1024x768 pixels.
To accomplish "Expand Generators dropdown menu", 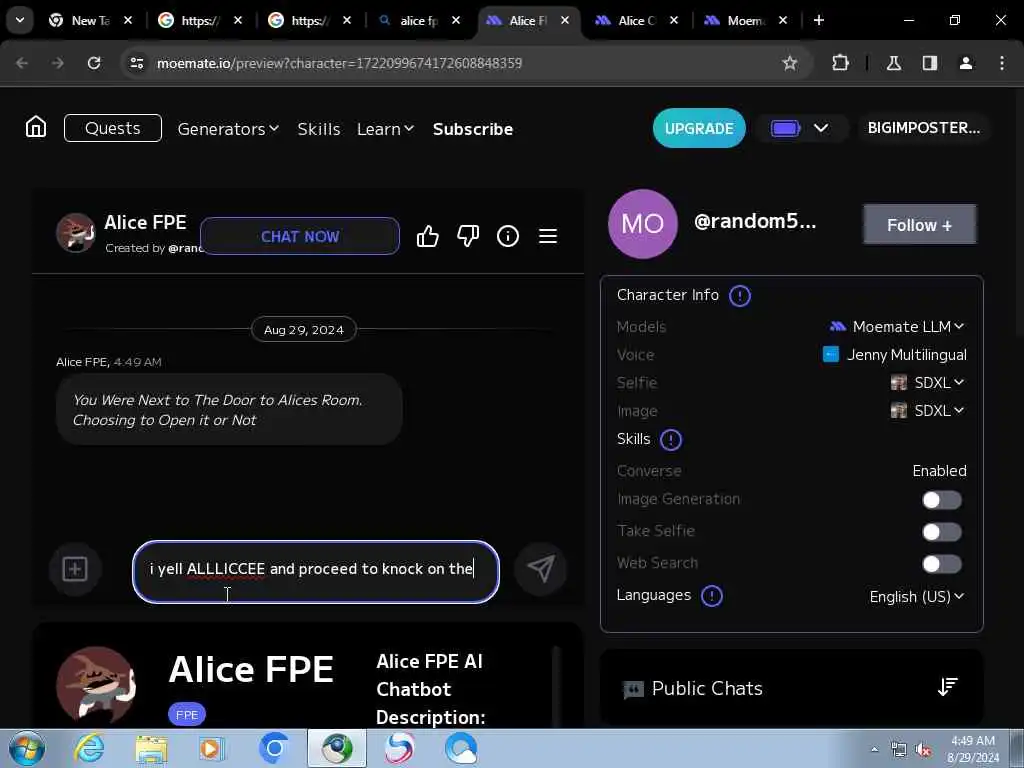I will coord(228,129).
